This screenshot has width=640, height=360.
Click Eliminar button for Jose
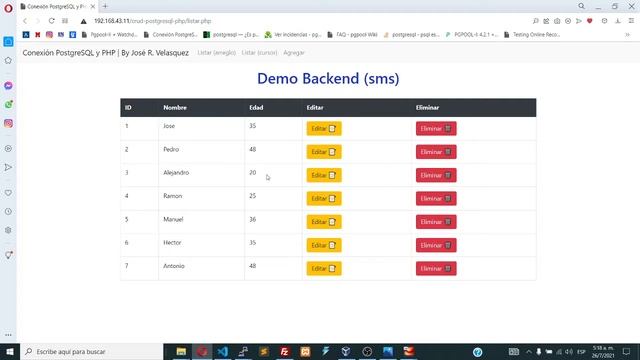tap(436, 129)
